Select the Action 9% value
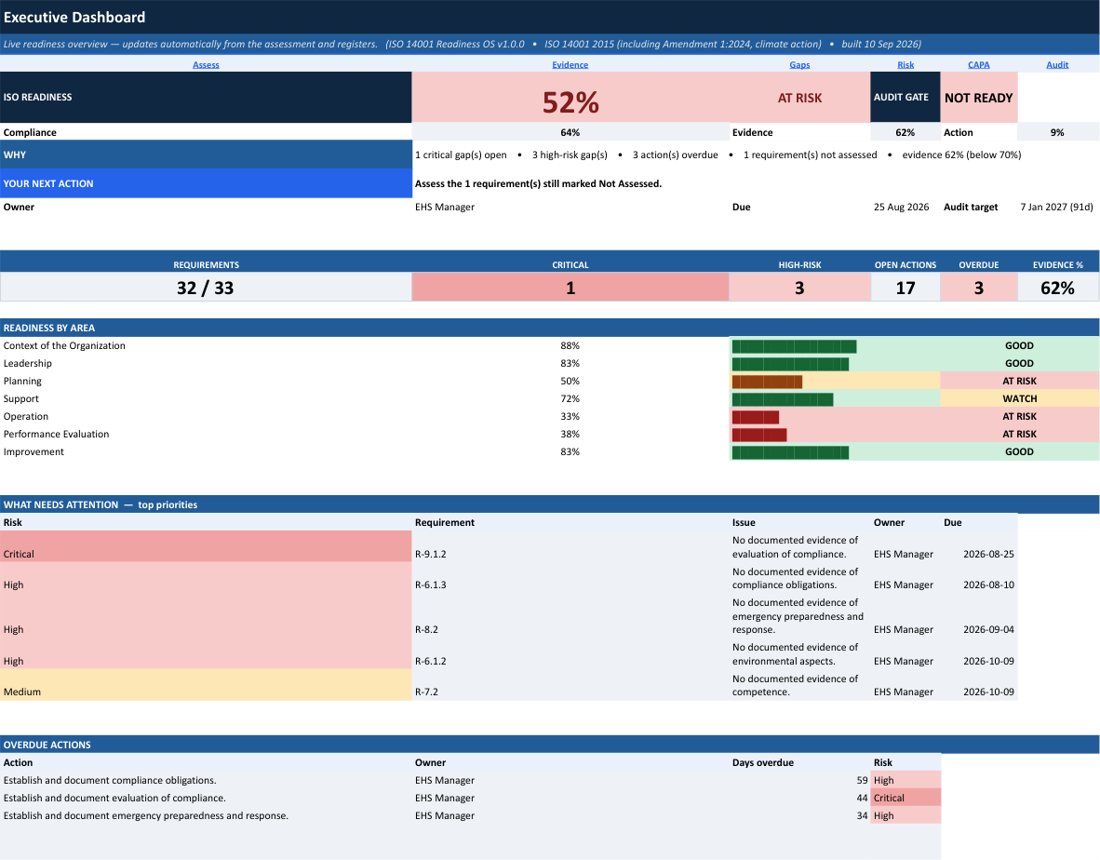Image resolution: width=1100 pixels, height=860 pixels. [1057, 132]
